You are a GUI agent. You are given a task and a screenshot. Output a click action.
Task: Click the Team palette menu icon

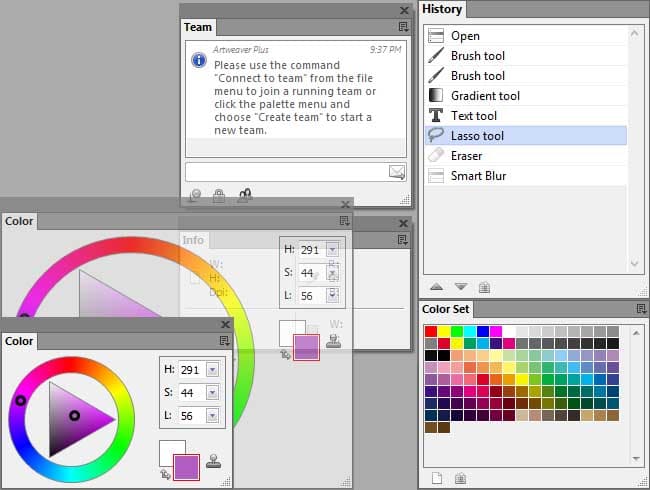pyautogui.click(x=403, y=28)
